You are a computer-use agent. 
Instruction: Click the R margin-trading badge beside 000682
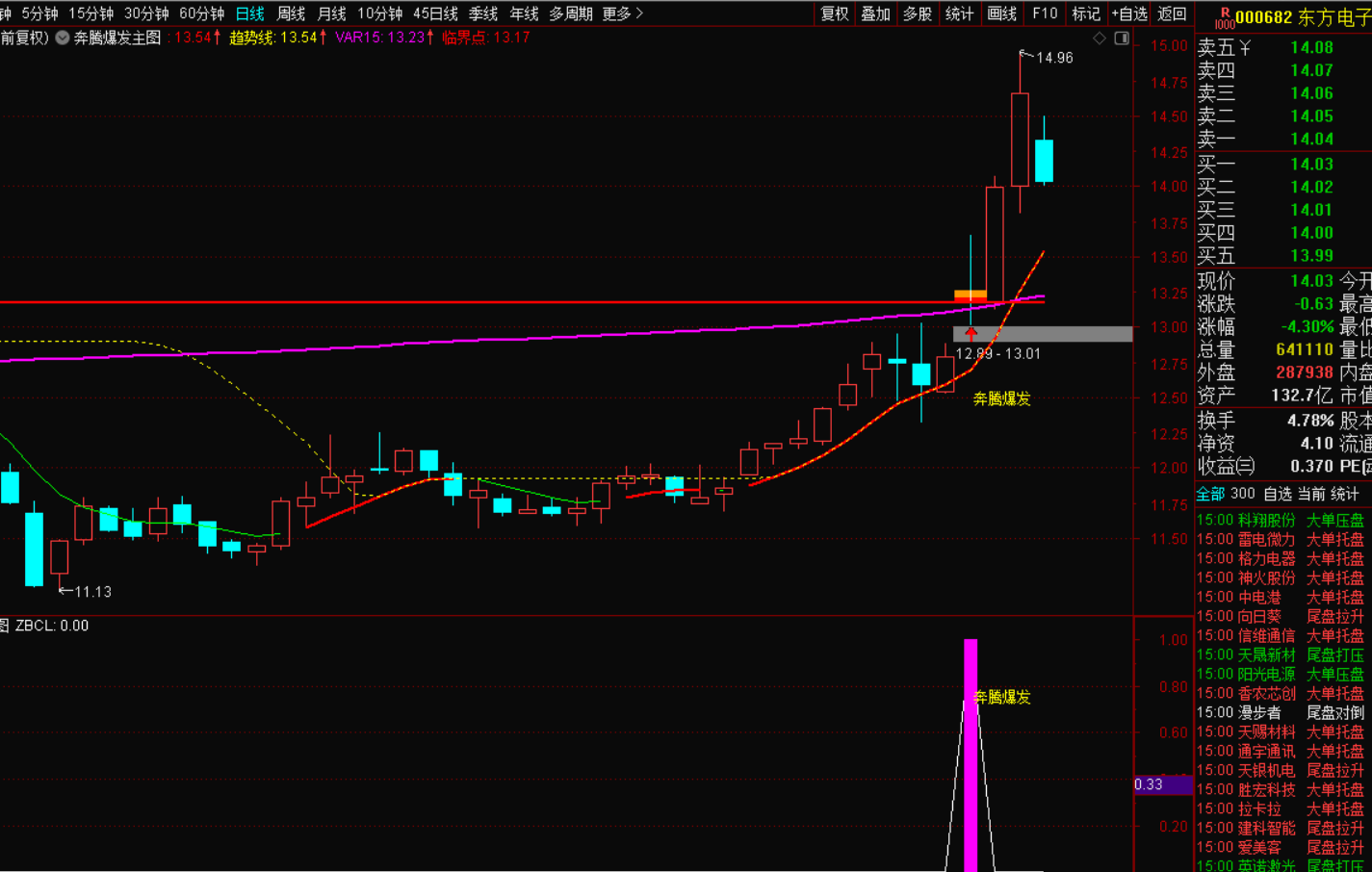click(1224, 17)
